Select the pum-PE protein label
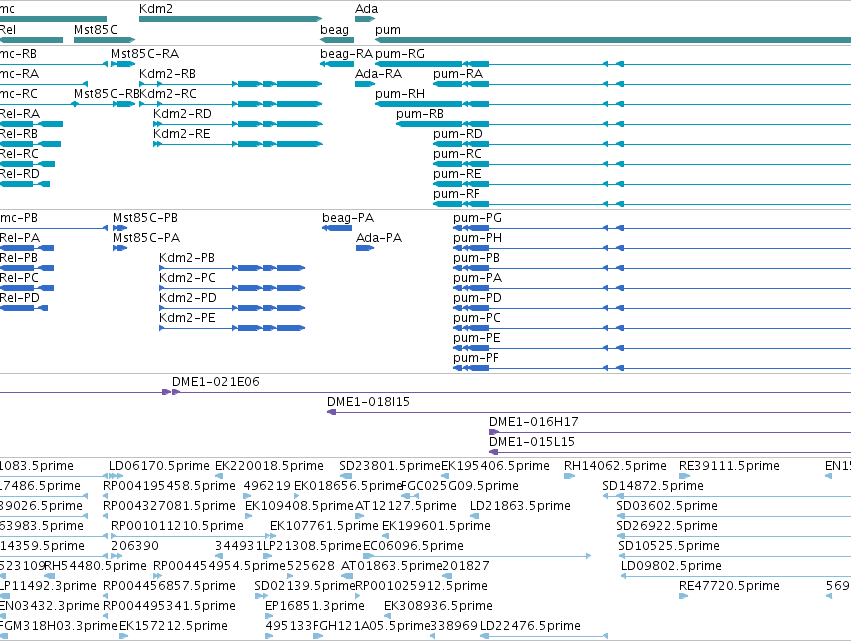 [477, 338]
